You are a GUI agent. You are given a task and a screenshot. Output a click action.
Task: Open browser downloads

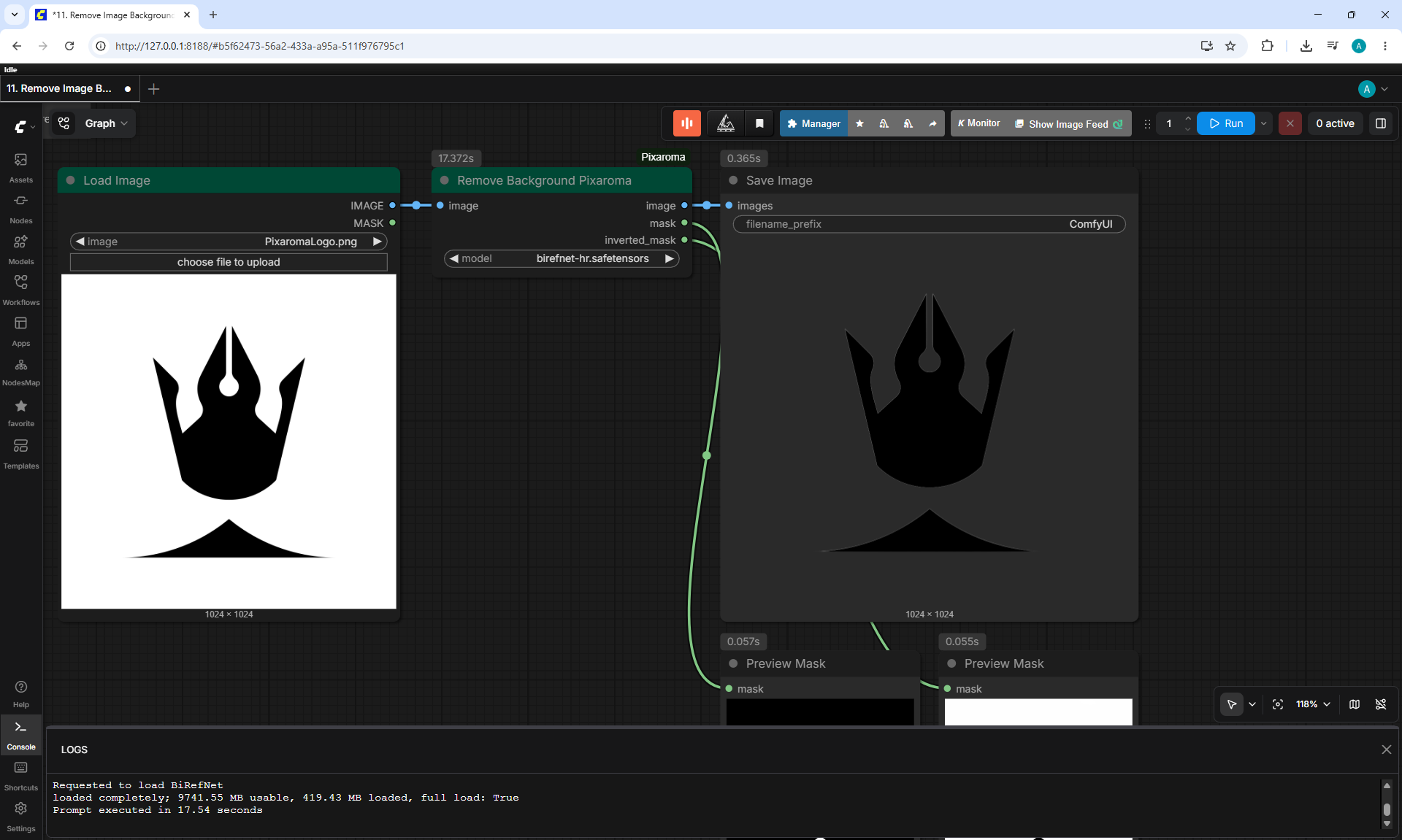[1306, 46]
